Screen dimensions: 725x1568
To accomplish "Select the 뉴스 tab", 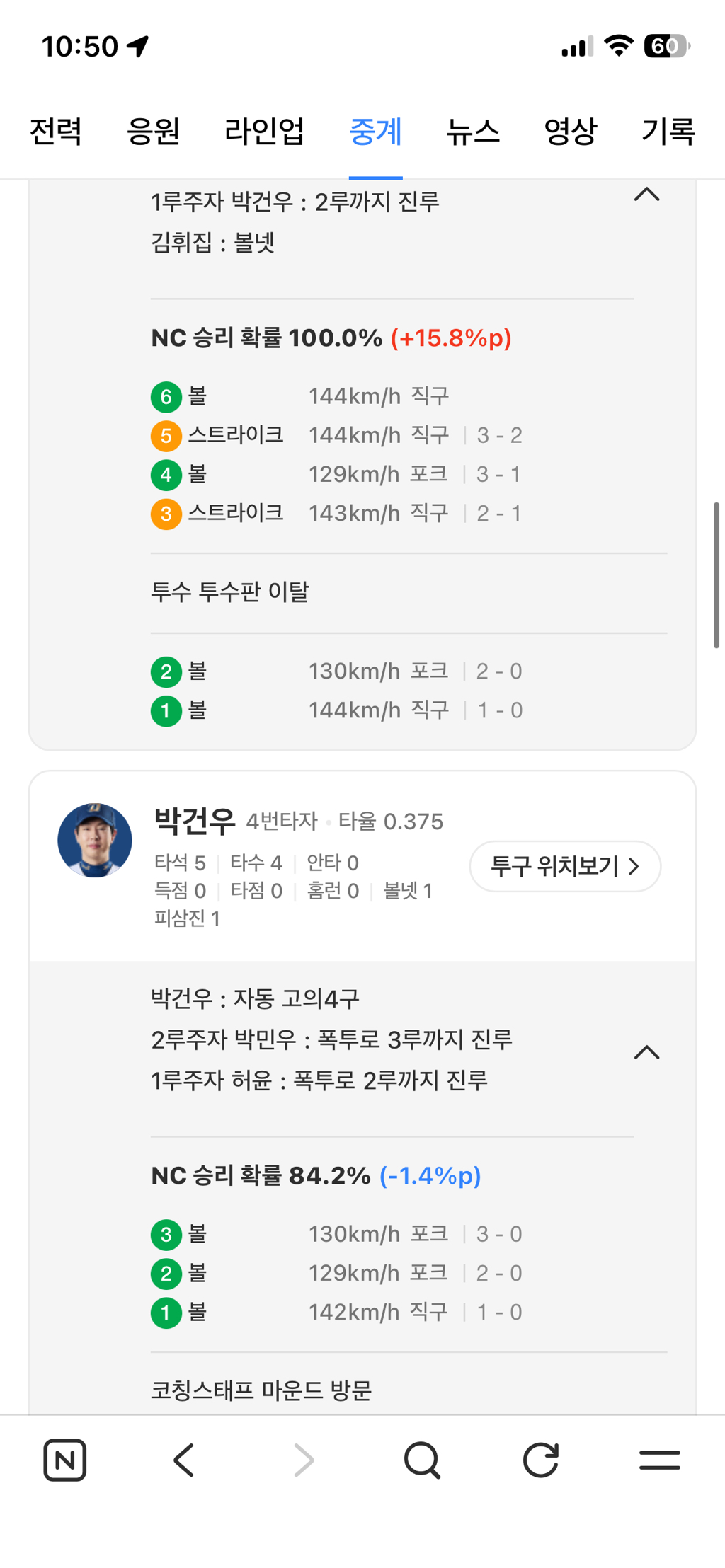I will 473,132.
